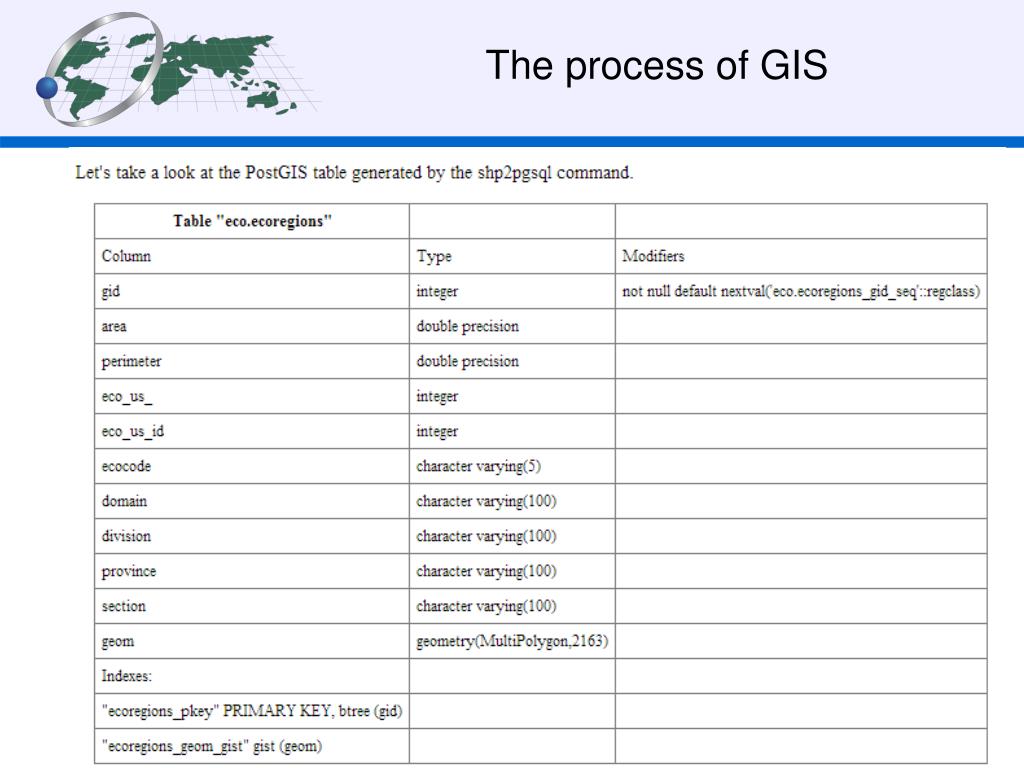Select the 'eco_us_' column name cell
This screenshot has width=1024, height=768.
coord(252,396)
